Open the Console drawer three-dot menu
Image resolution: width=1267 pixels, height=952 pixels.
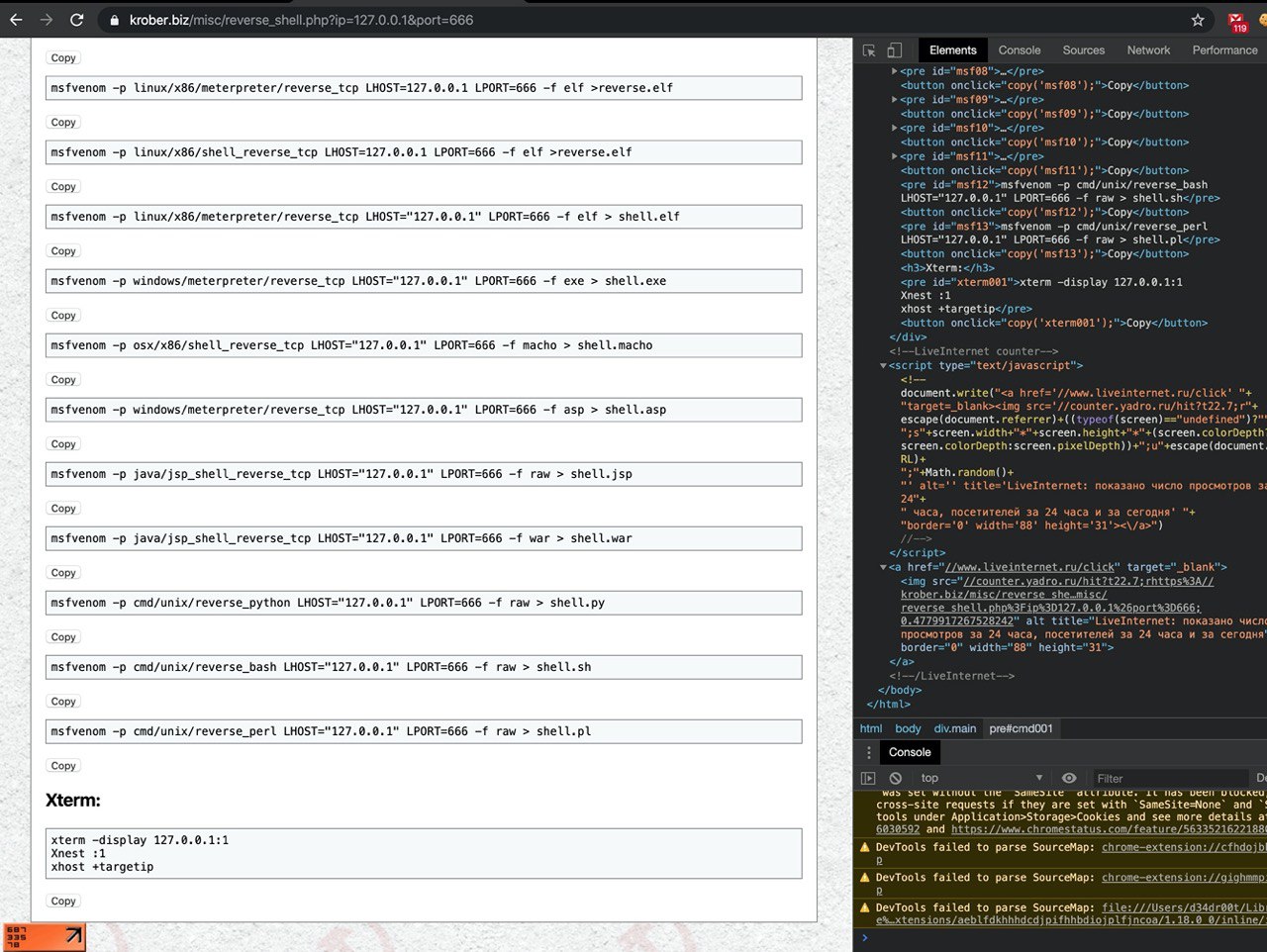tap(868, 752)
